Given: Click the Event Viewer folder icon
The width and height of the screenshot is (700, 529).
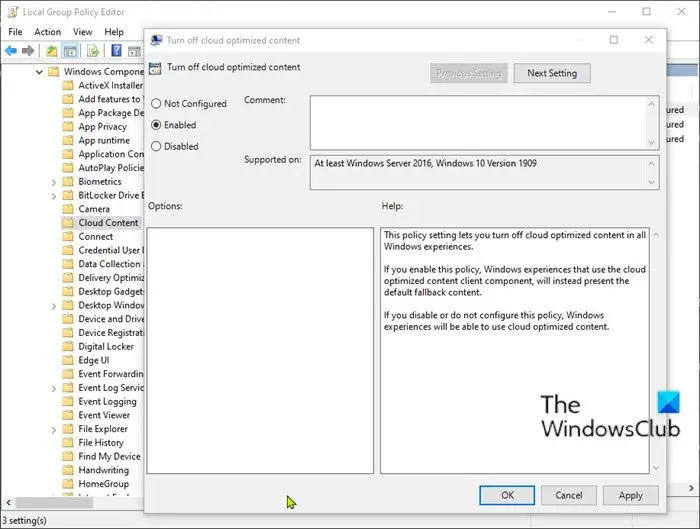Looking at the screenshot, I should point(68,415).
